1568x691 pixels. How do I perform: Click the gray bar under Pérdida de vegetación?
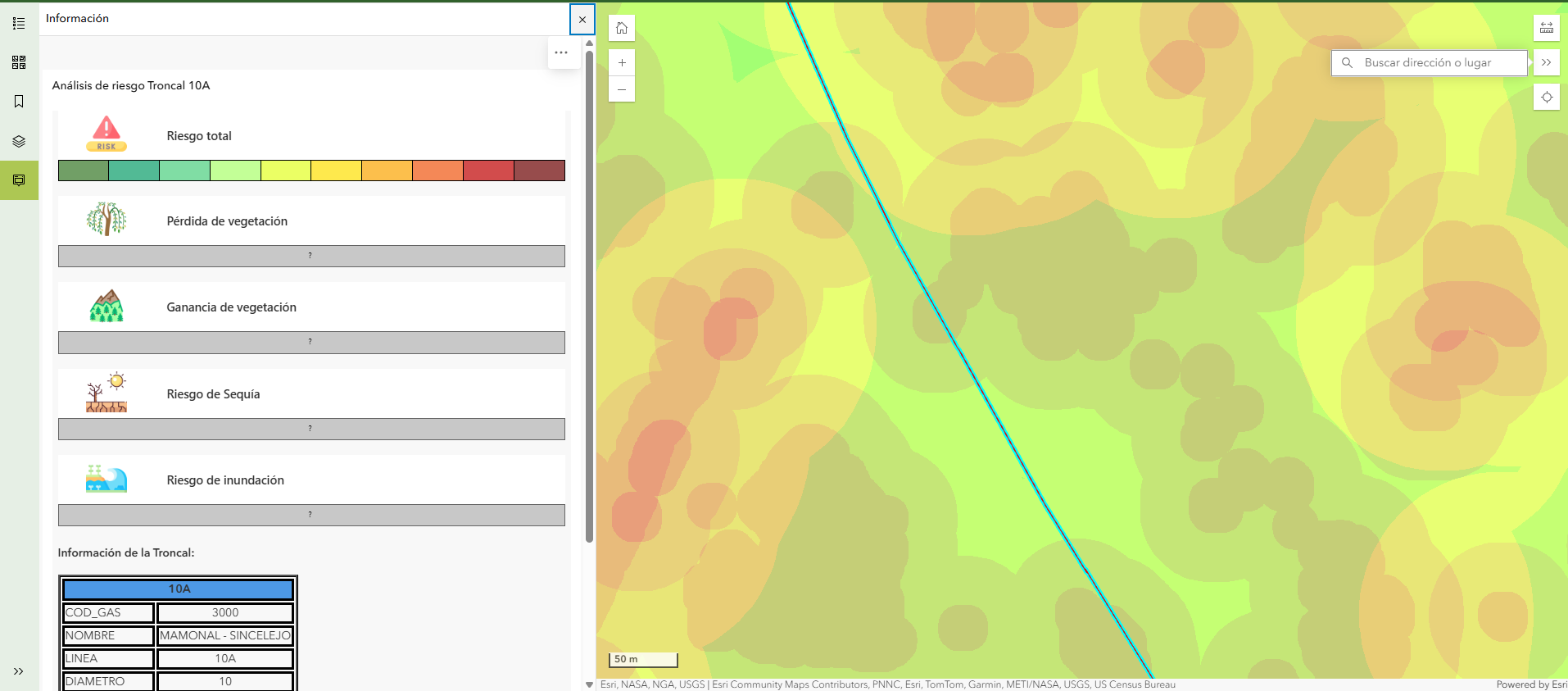(x=311, y=256)
